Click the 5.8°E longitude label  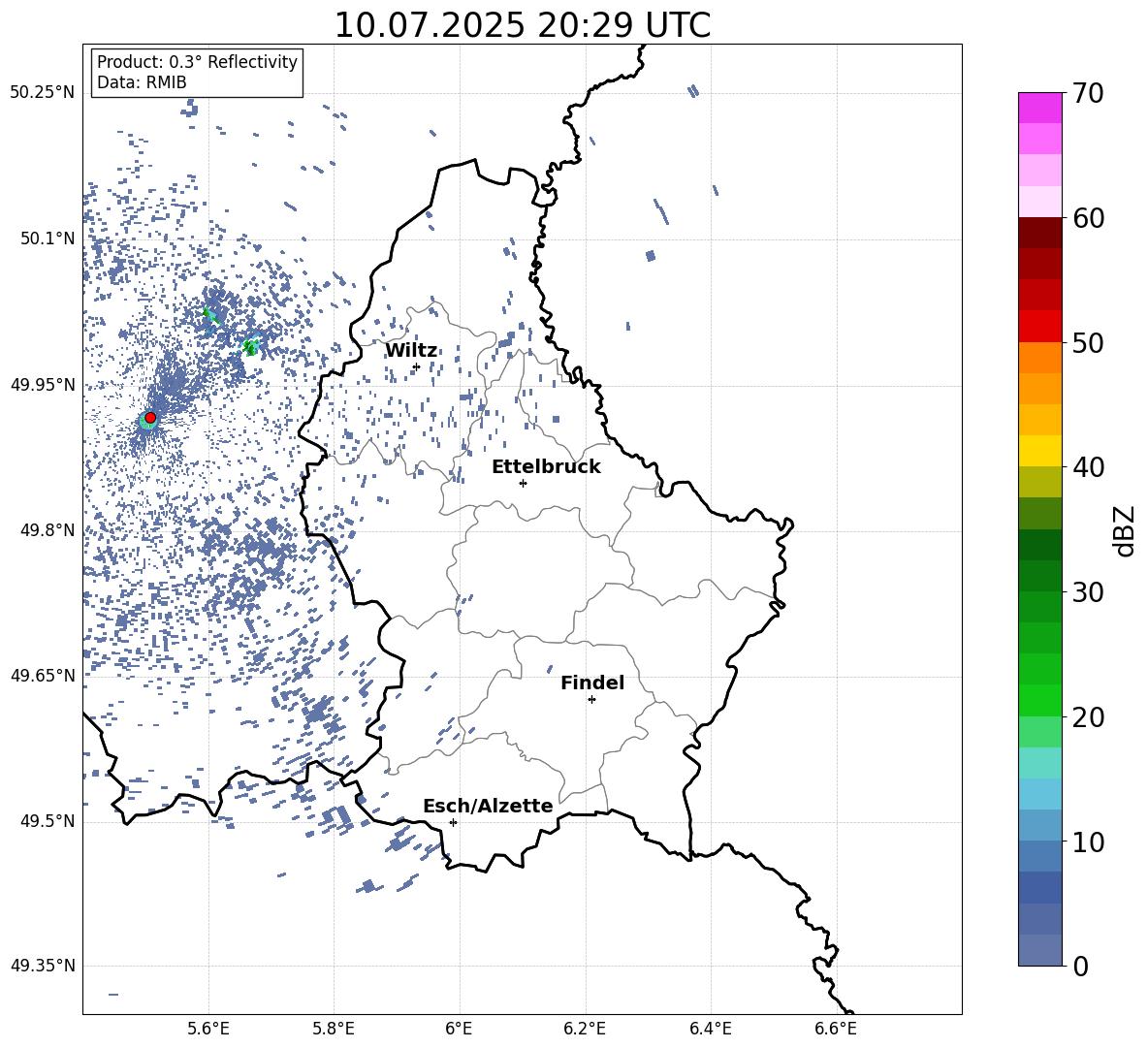334,1029
